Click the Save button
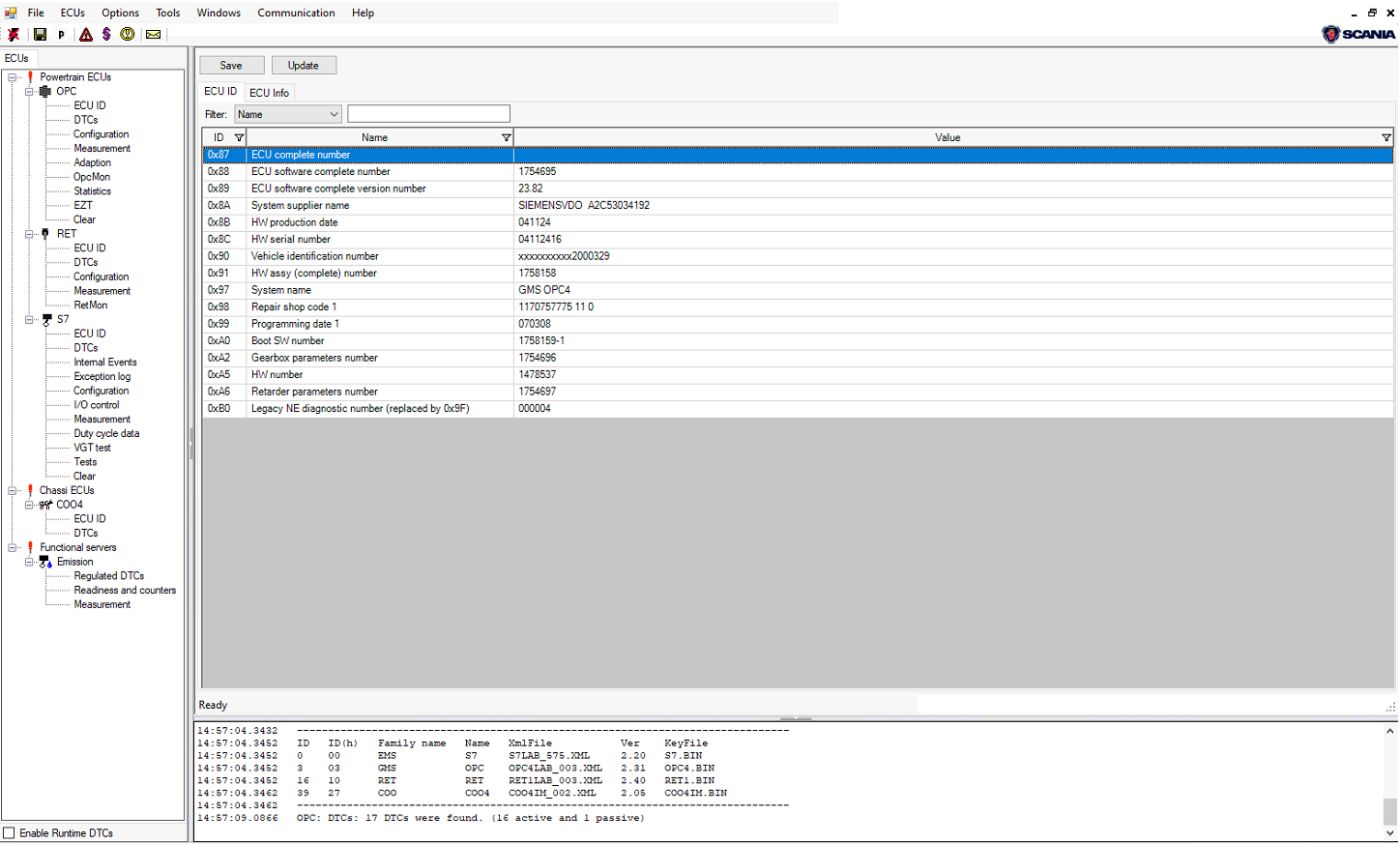The width and height of the screenshot is (1400, 844). (231, 65)
